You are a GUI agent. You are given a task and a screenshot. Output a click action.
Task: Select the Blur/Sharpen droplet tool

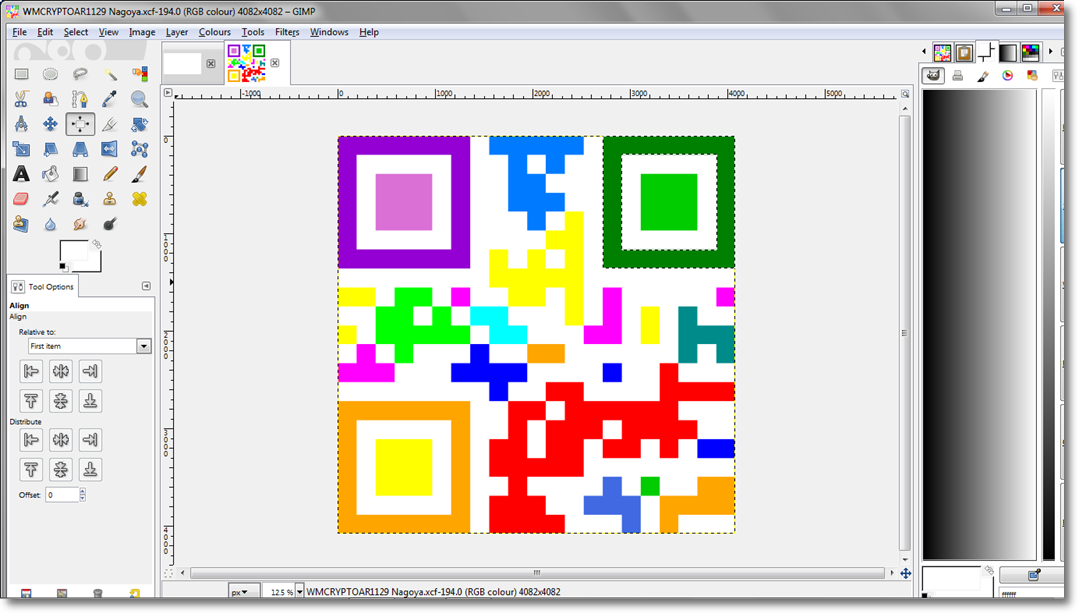tap(50, 224)
